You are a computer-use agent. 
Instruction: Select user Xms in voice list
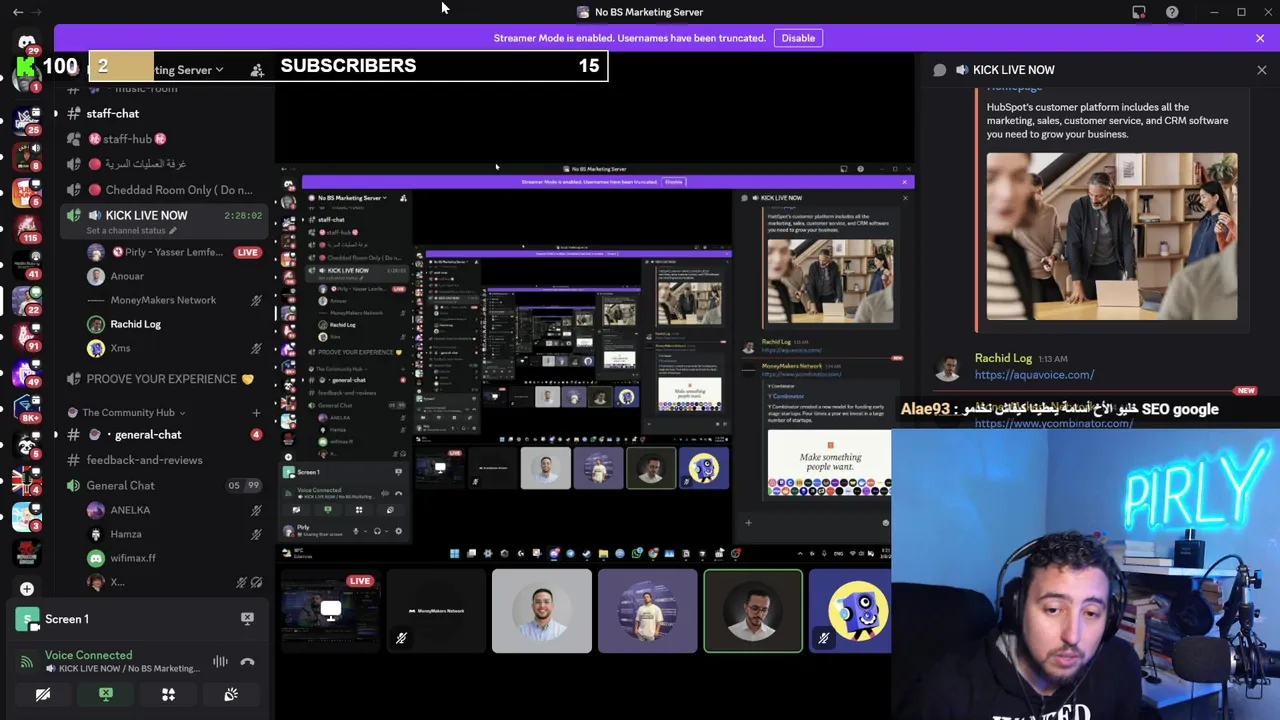[175, 348]
